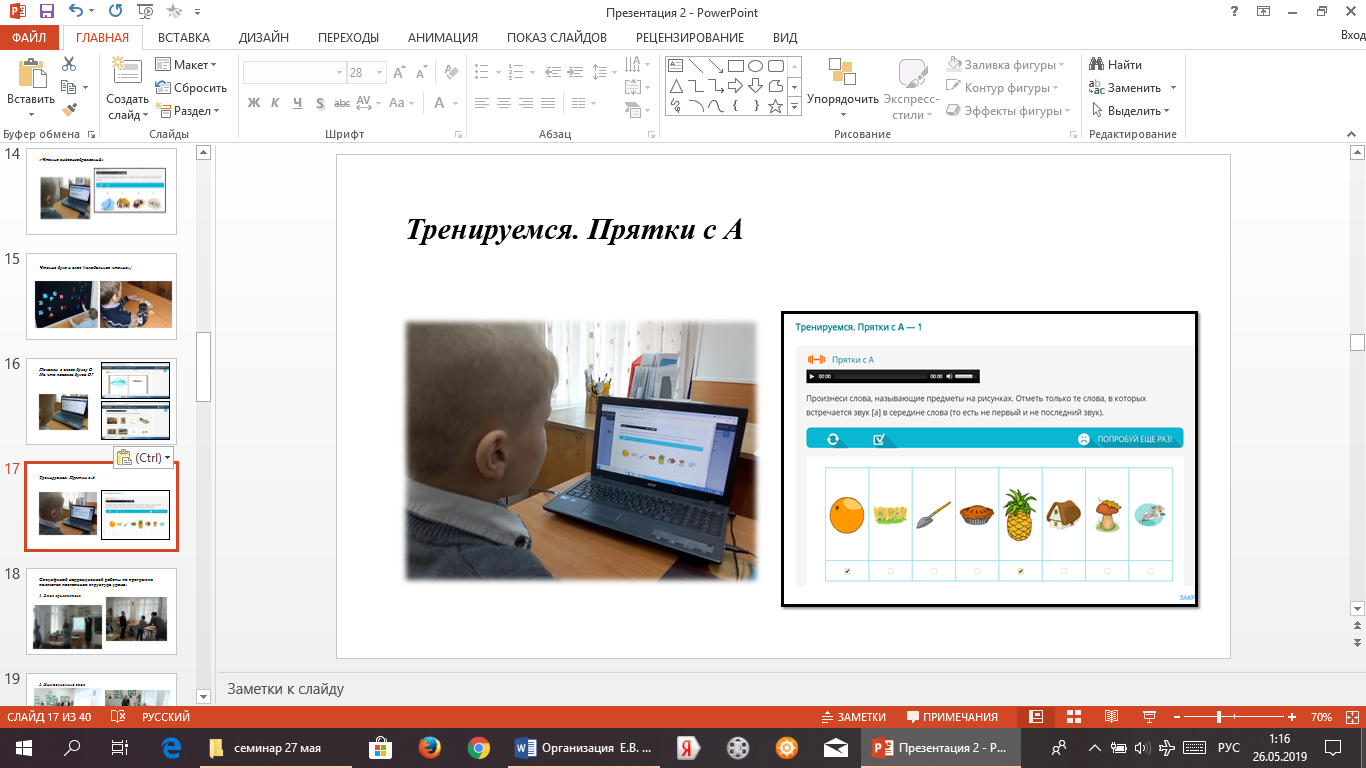
Task: Open the Макет layout dropdown
Action: 187,65
